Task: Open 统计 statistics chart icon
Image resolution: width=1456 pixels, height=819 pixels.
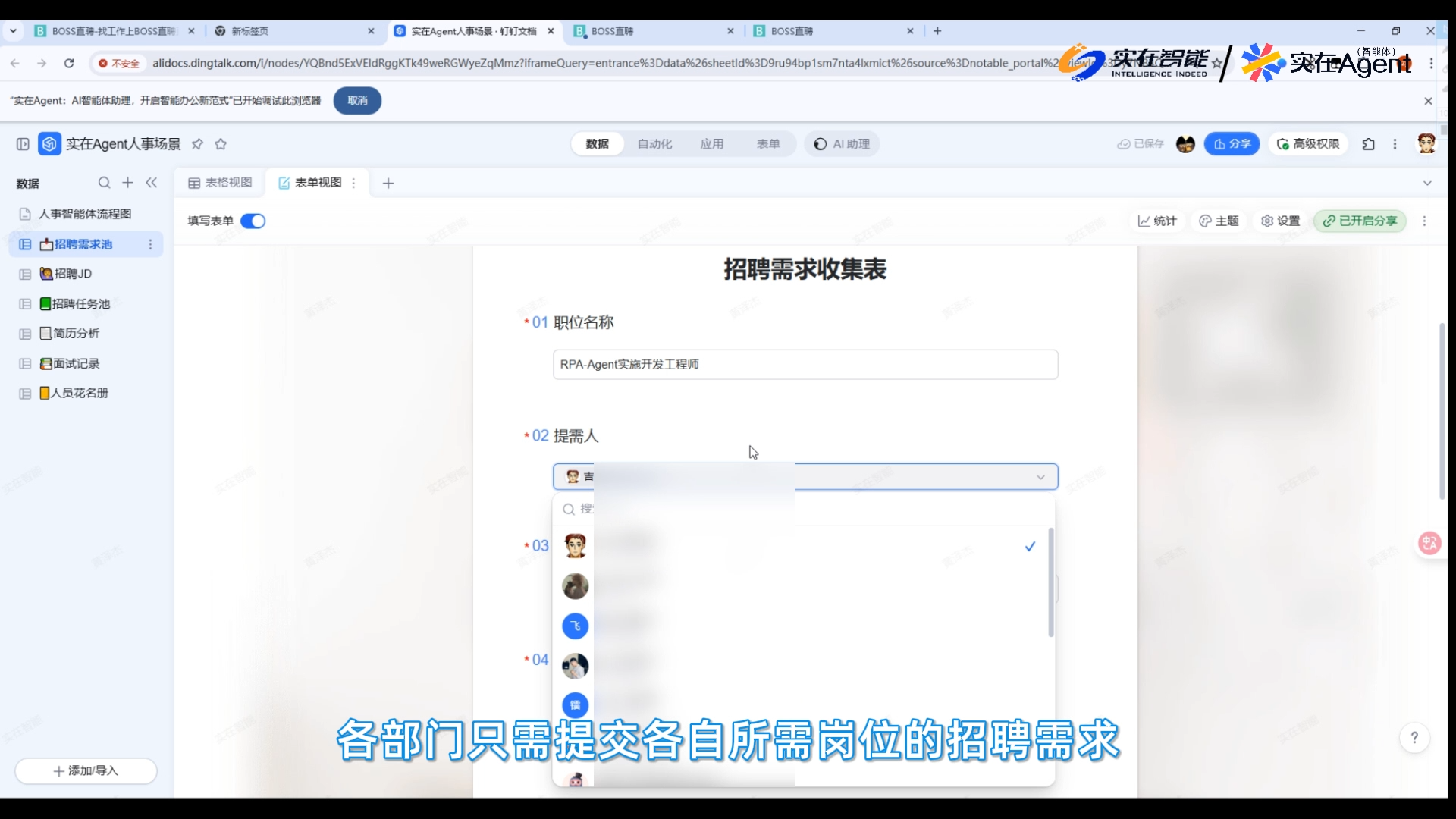Action: [1156, 221]
